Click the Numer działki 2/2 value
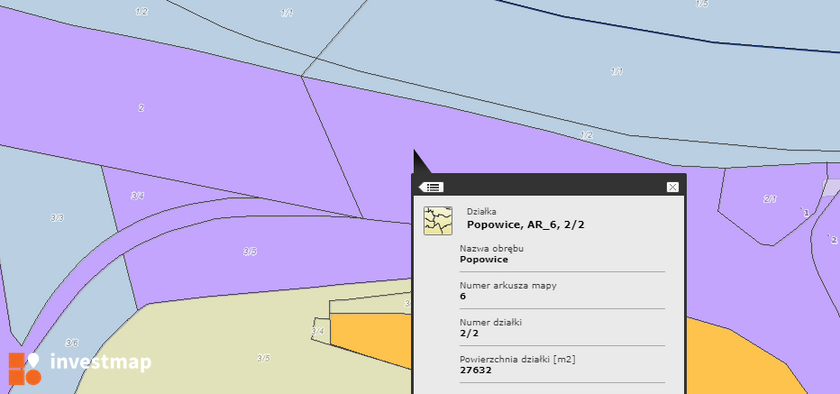This screenshot has width=840, height=394. (x=469, y=333)
